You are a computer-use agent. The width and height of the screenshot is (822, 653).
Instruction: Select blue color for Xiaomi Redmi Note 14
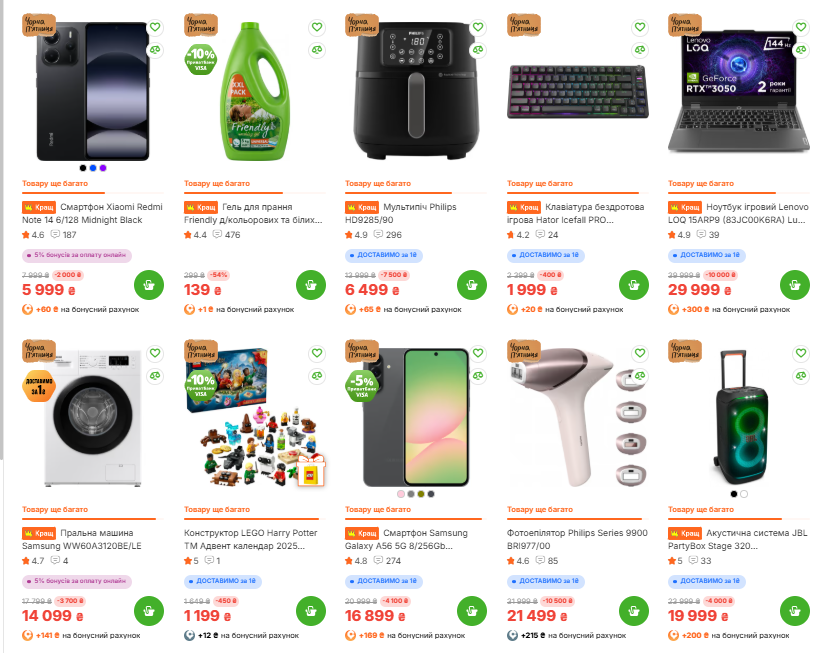tap(93, 168)
